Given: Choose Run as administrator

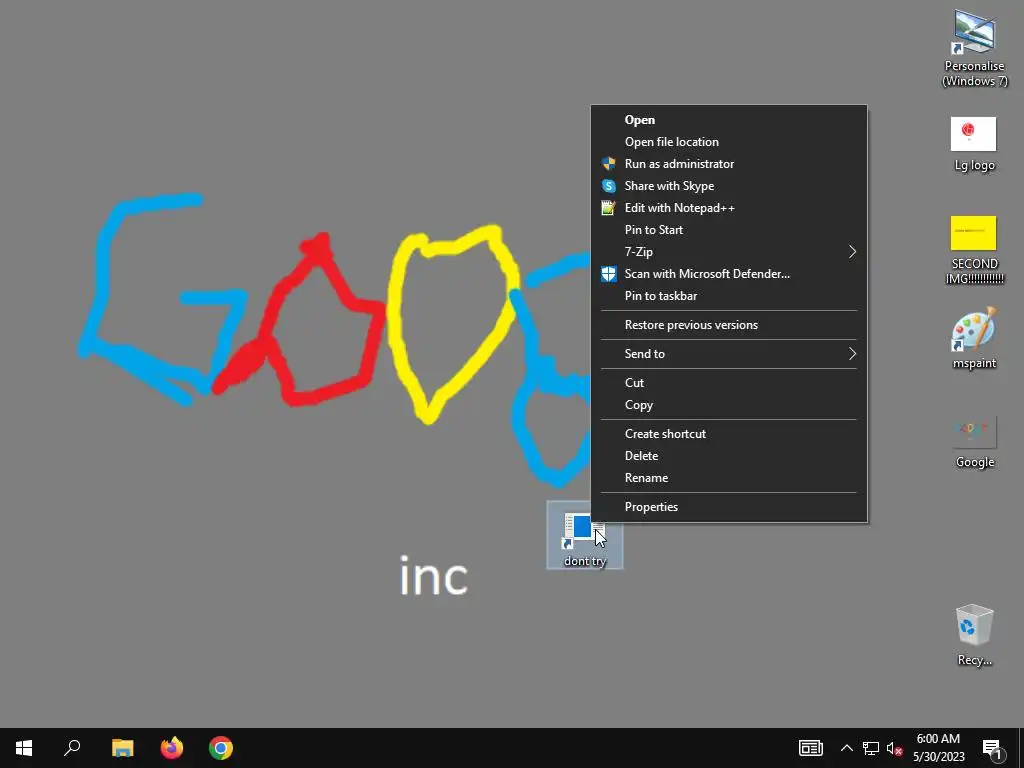Looking at the screenshot, I should tap(729, 164).
